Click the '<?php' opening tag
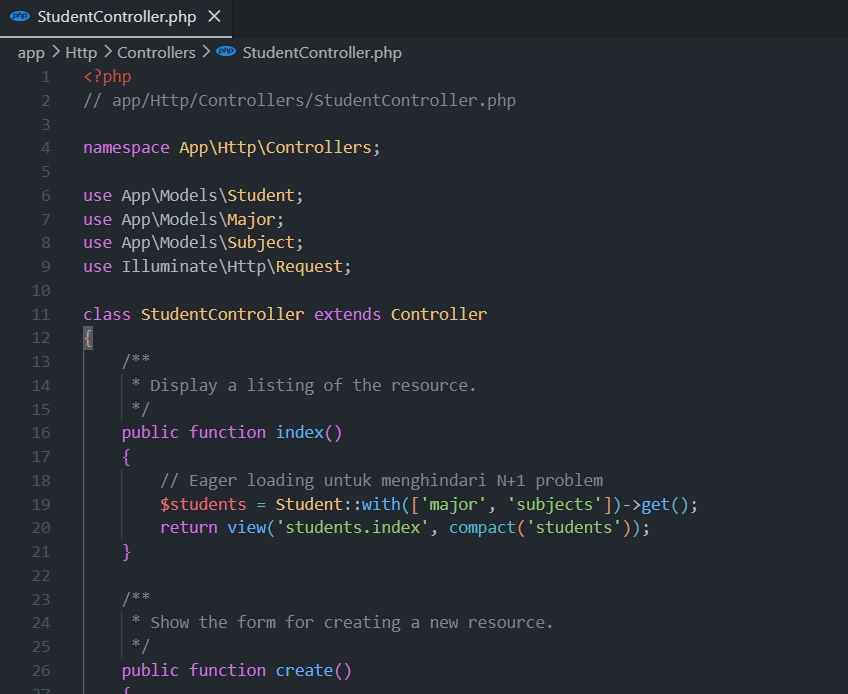Viewport: 848px width, 694px height. click(107, 77)
